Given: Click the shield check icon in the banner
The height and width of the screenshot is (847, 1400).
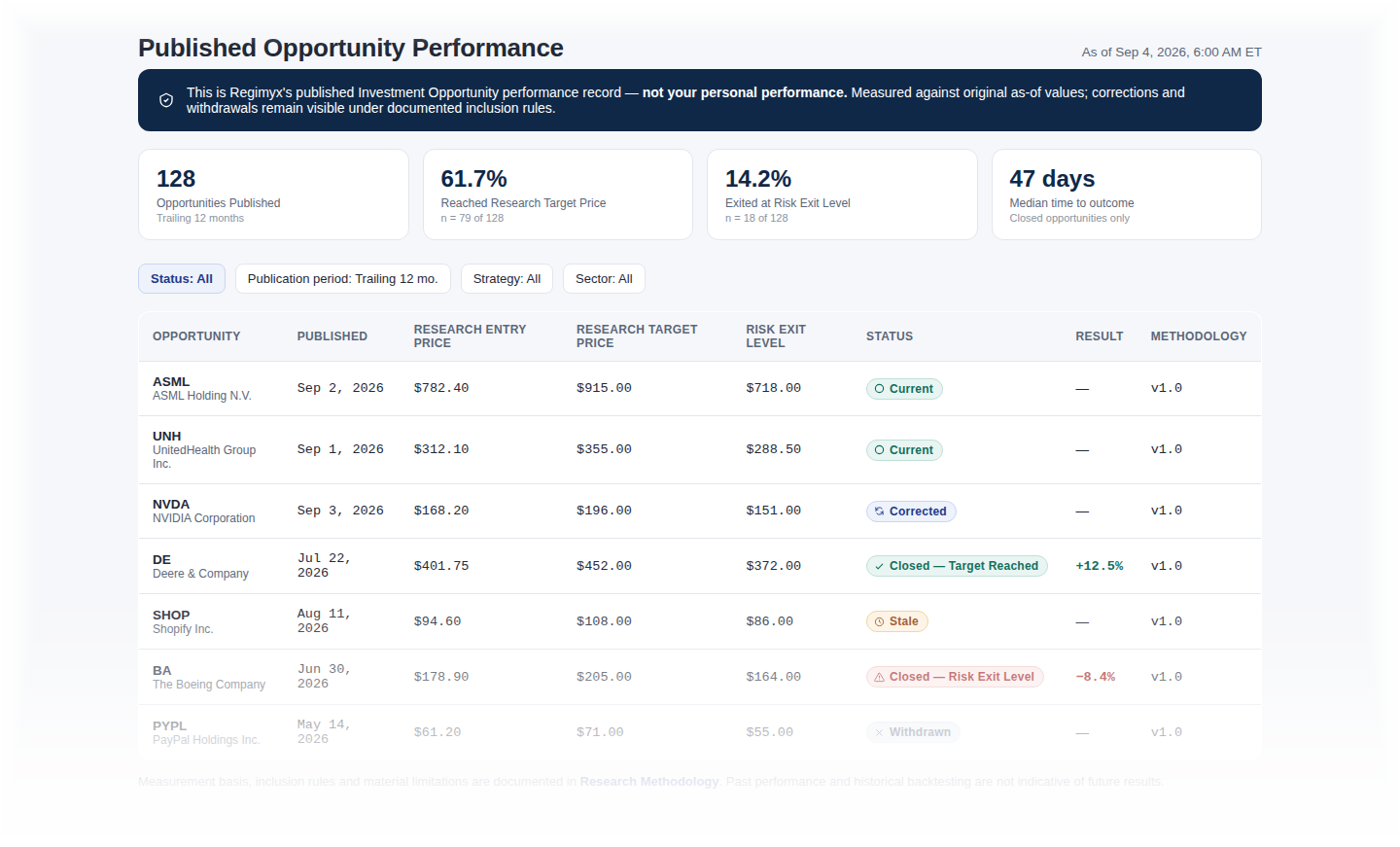Looking at the screenshot, I should tap(166, 100).
